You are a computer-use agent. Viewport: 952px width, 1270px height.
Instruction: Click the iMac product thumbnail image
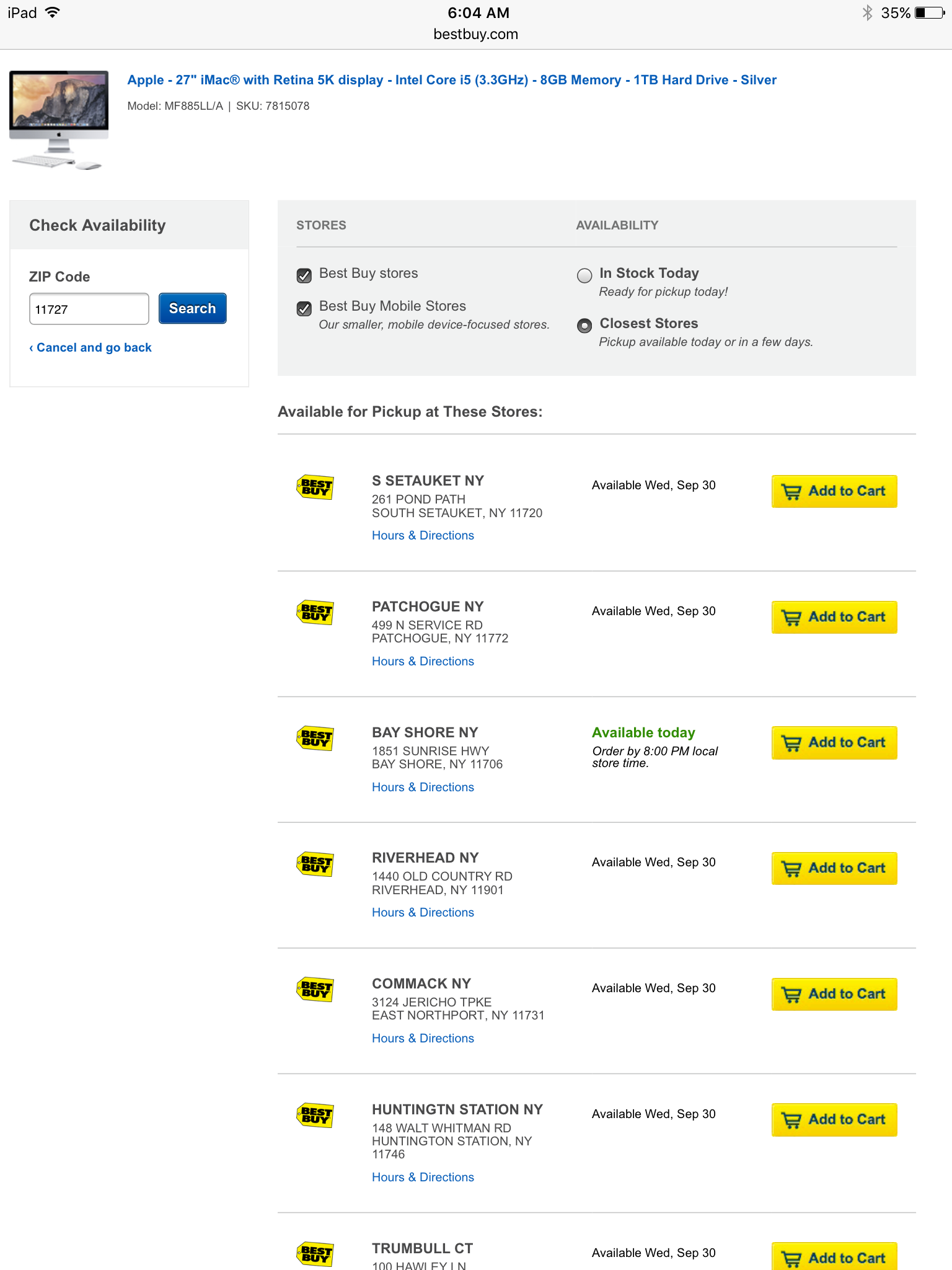(x=59, y=120)
